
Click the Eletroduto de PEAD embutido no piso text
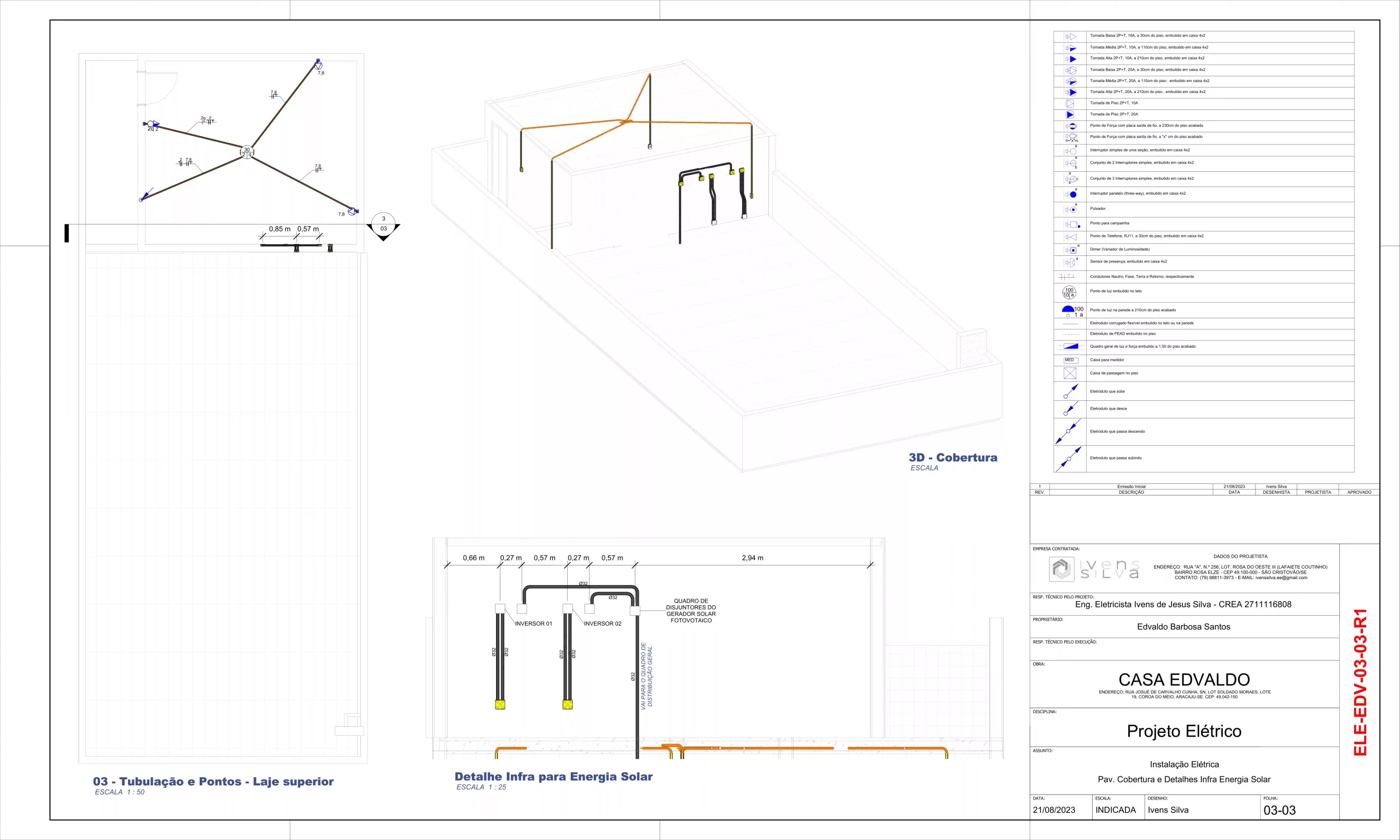tap(1123, 334)
